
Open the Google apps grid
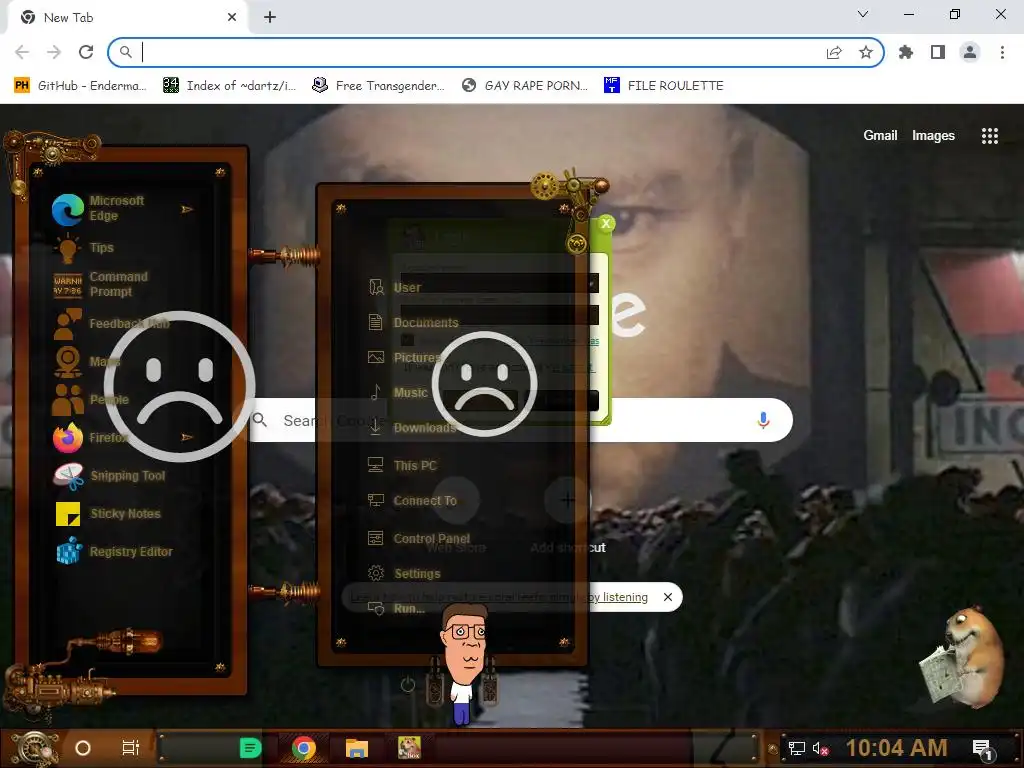pos(989,136)
